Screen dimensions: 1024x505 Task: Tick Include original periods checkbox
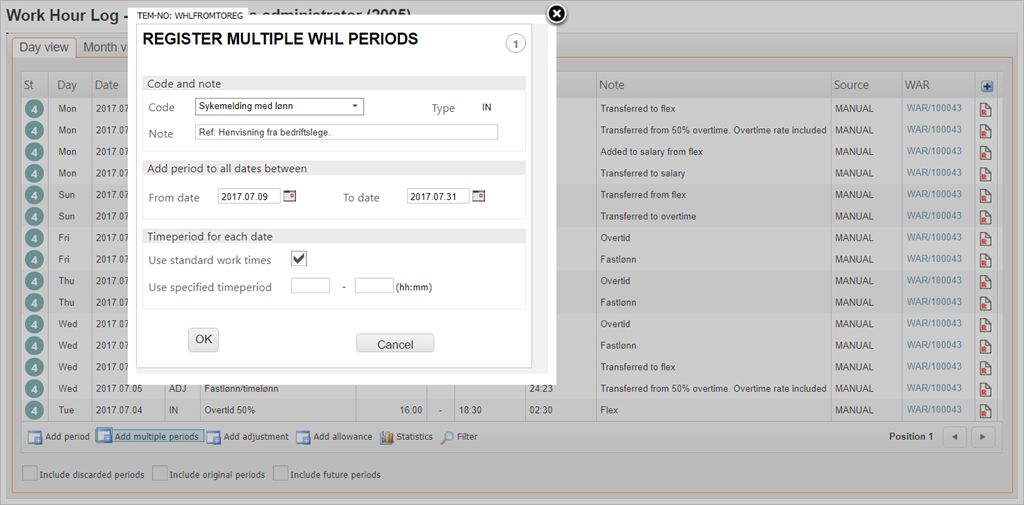[160, 474]
